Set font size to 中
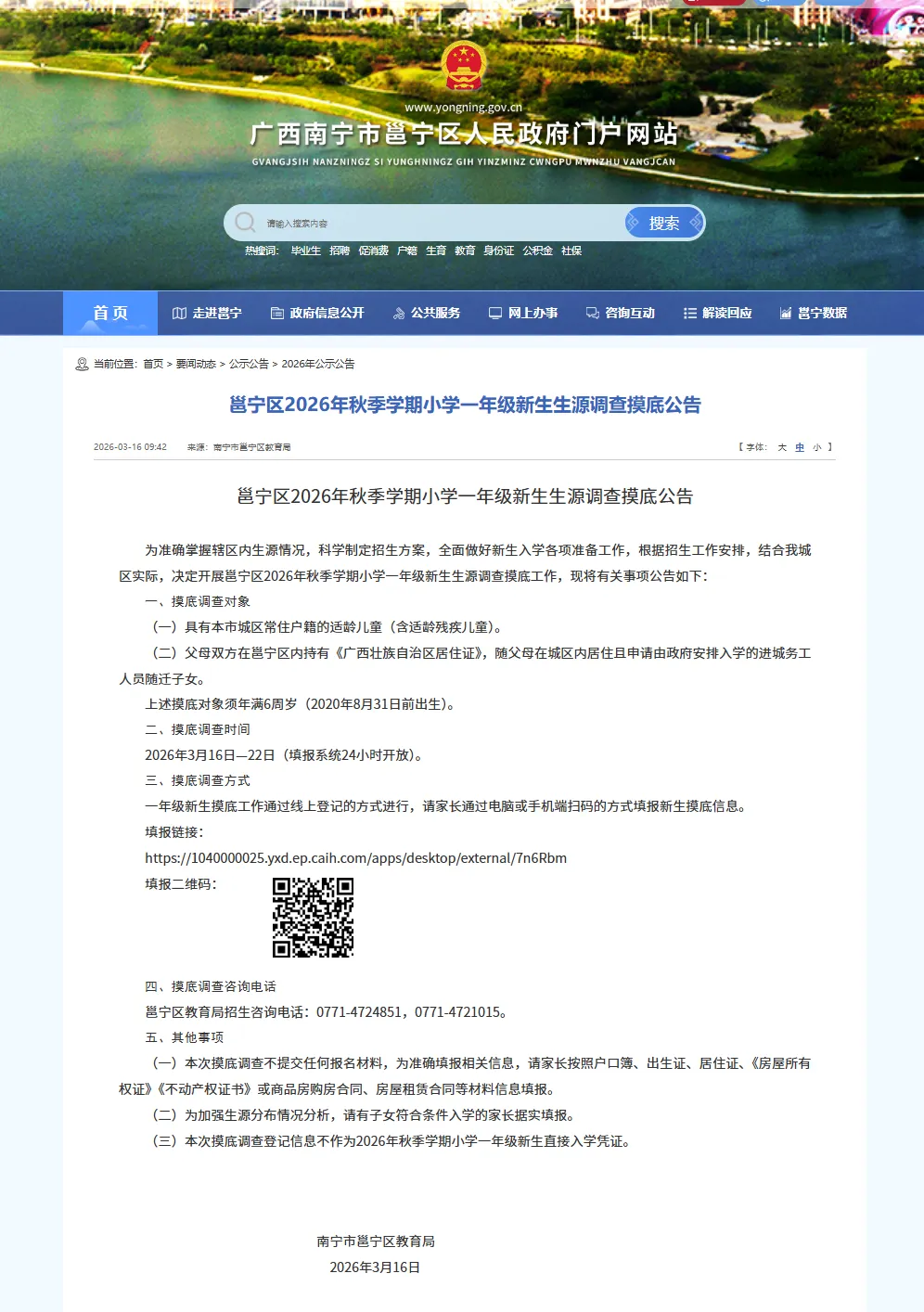Viewport: 924px width, 1312px height. [x=800, y=447]
